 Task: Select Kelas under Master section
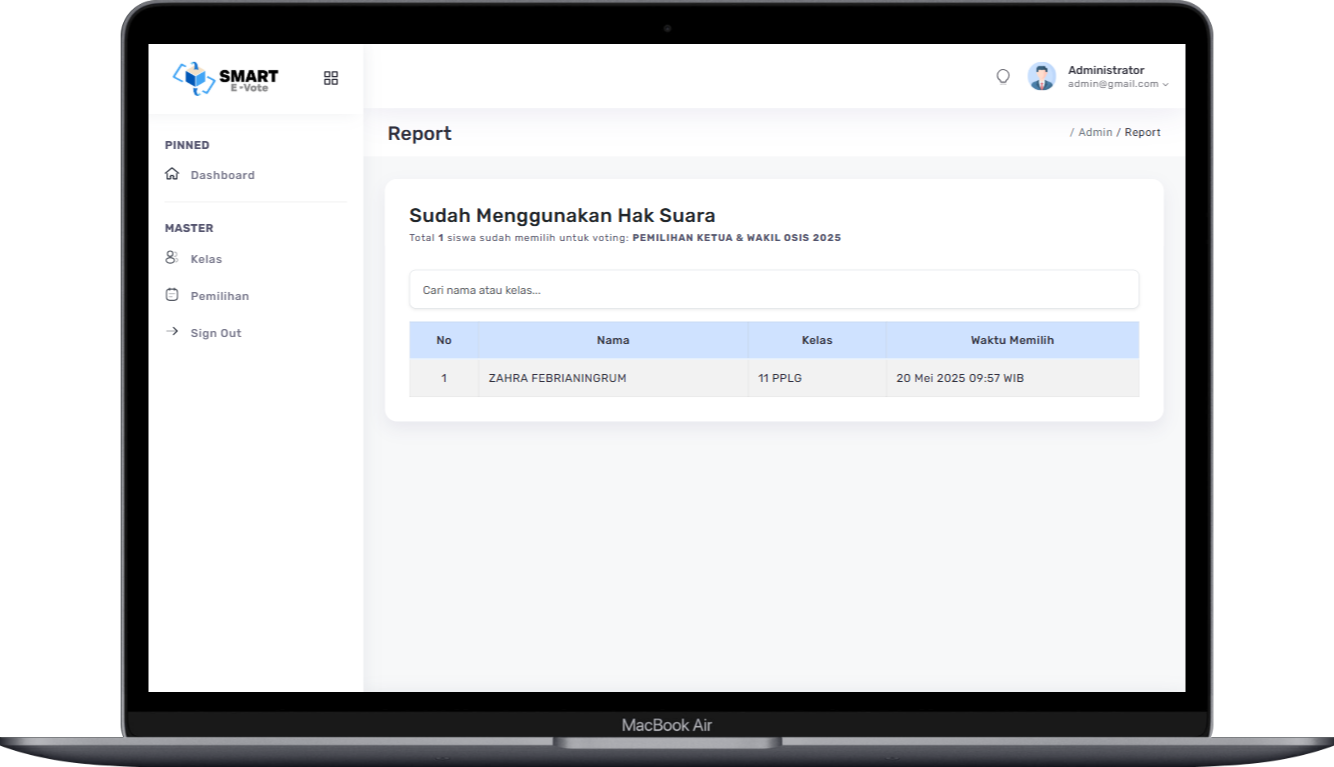[x=206, y=258]
